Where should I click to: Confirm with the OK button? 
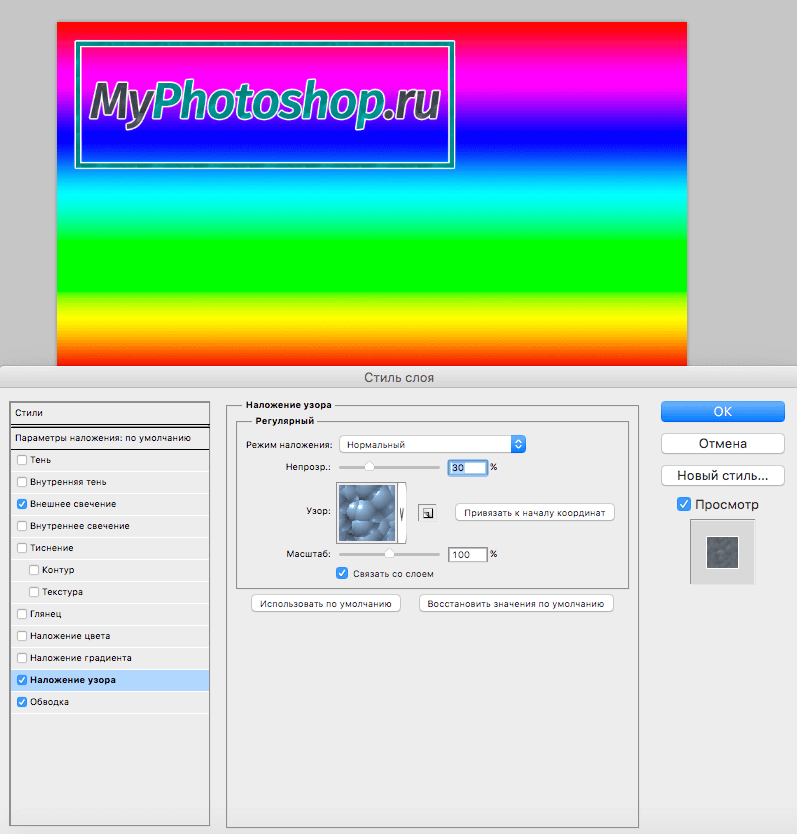pyautogui.click(x=723, y=412)
